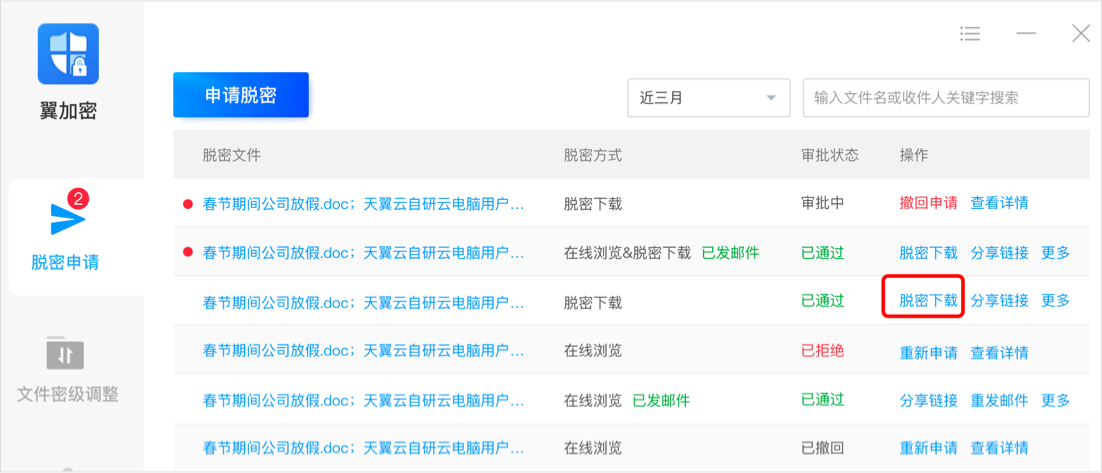Click the red notification badge showing 2
Screen dimensions: 1102x473
pos(78,198)
